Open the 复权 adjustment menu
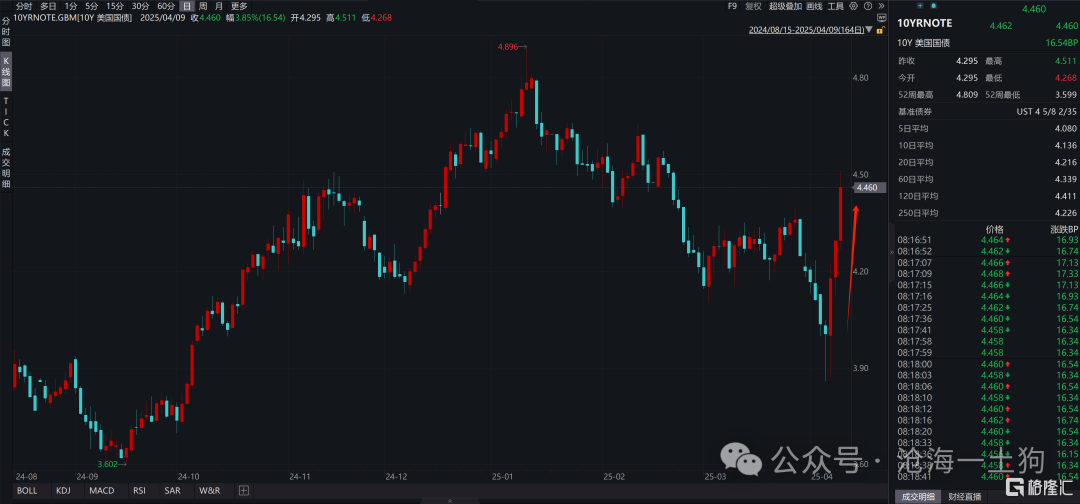Image resolution: width=1080 pixels, height=504 pixels. [x=754, y=6]
